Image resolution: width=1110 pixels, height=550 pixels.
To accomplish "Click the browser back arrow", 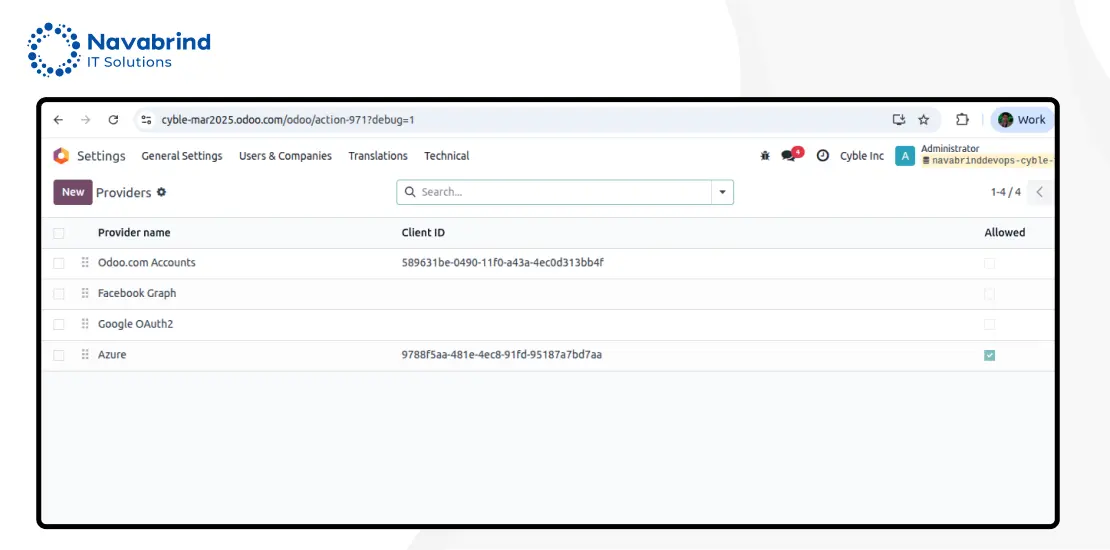I will click(58, 120).
